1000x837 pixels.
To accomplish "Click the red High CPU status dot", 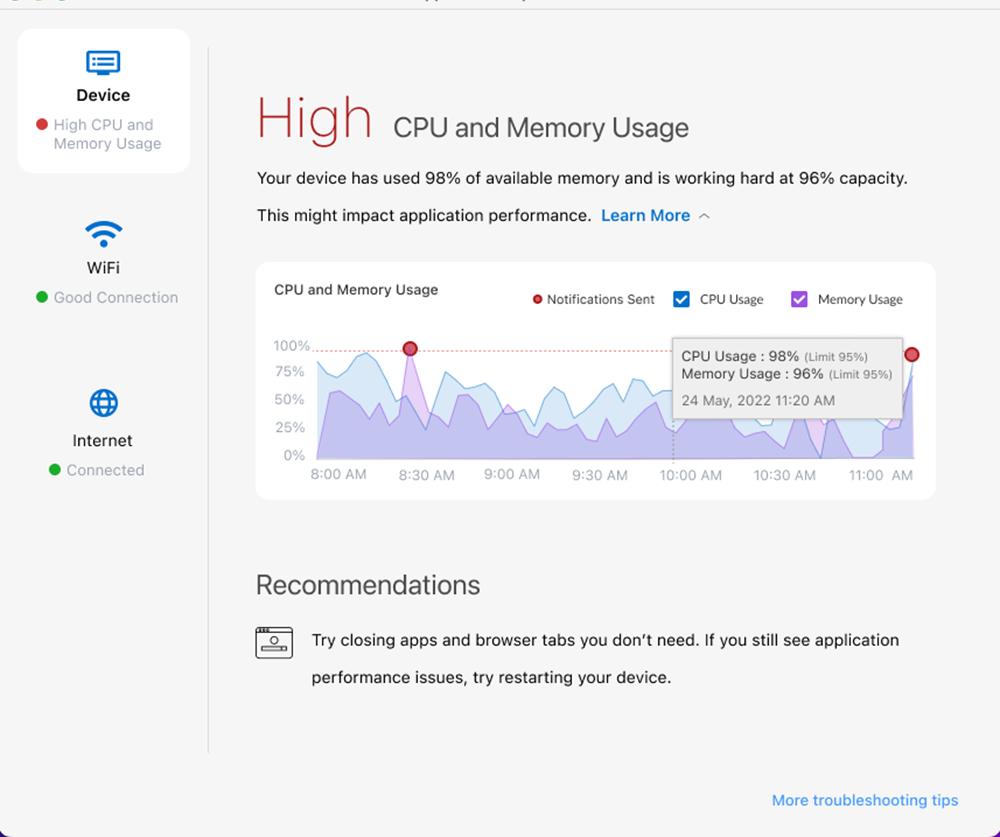I will click(42, 125).
